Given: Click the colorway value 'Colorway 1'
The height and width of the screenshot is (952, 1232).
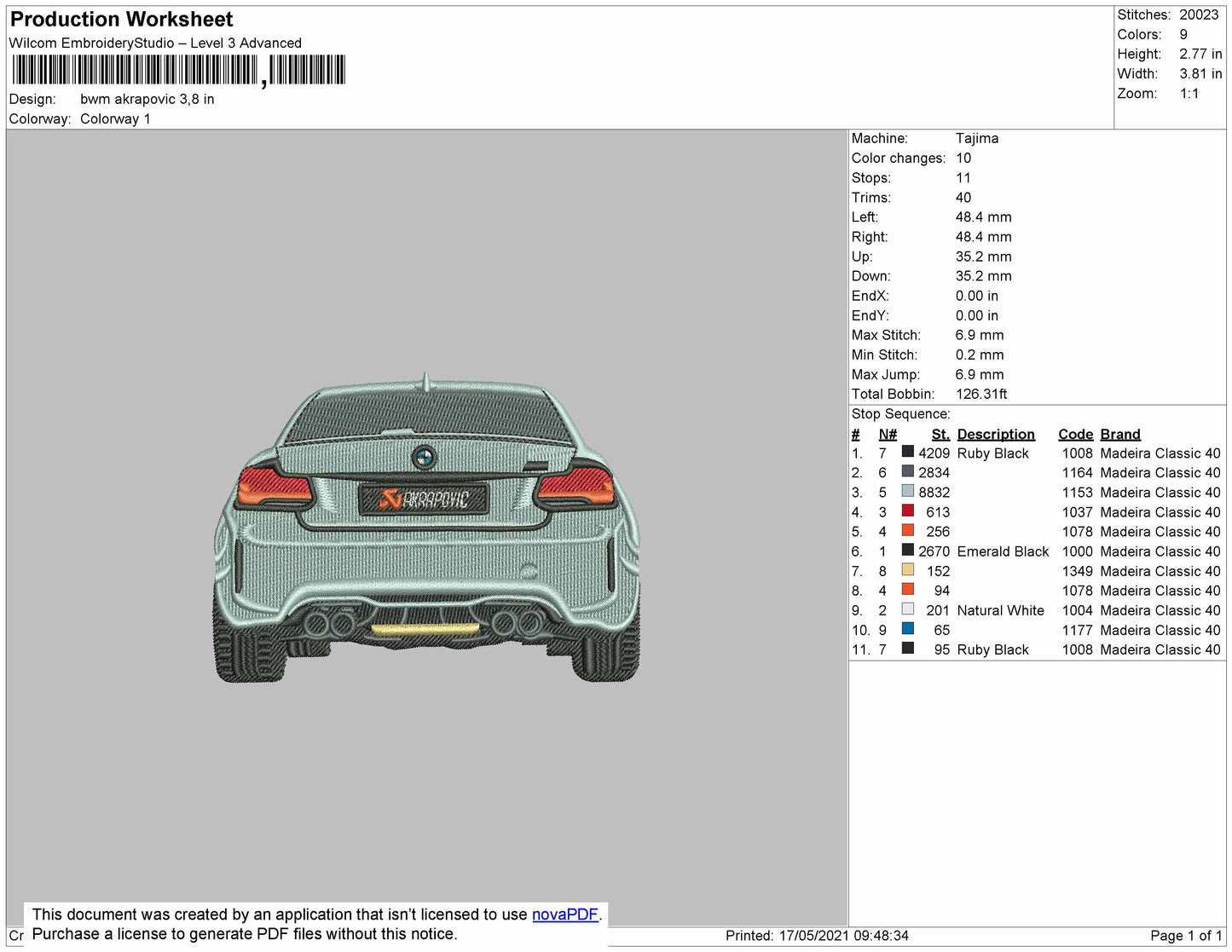Looking at the screenshot, I should click(115, 118).
